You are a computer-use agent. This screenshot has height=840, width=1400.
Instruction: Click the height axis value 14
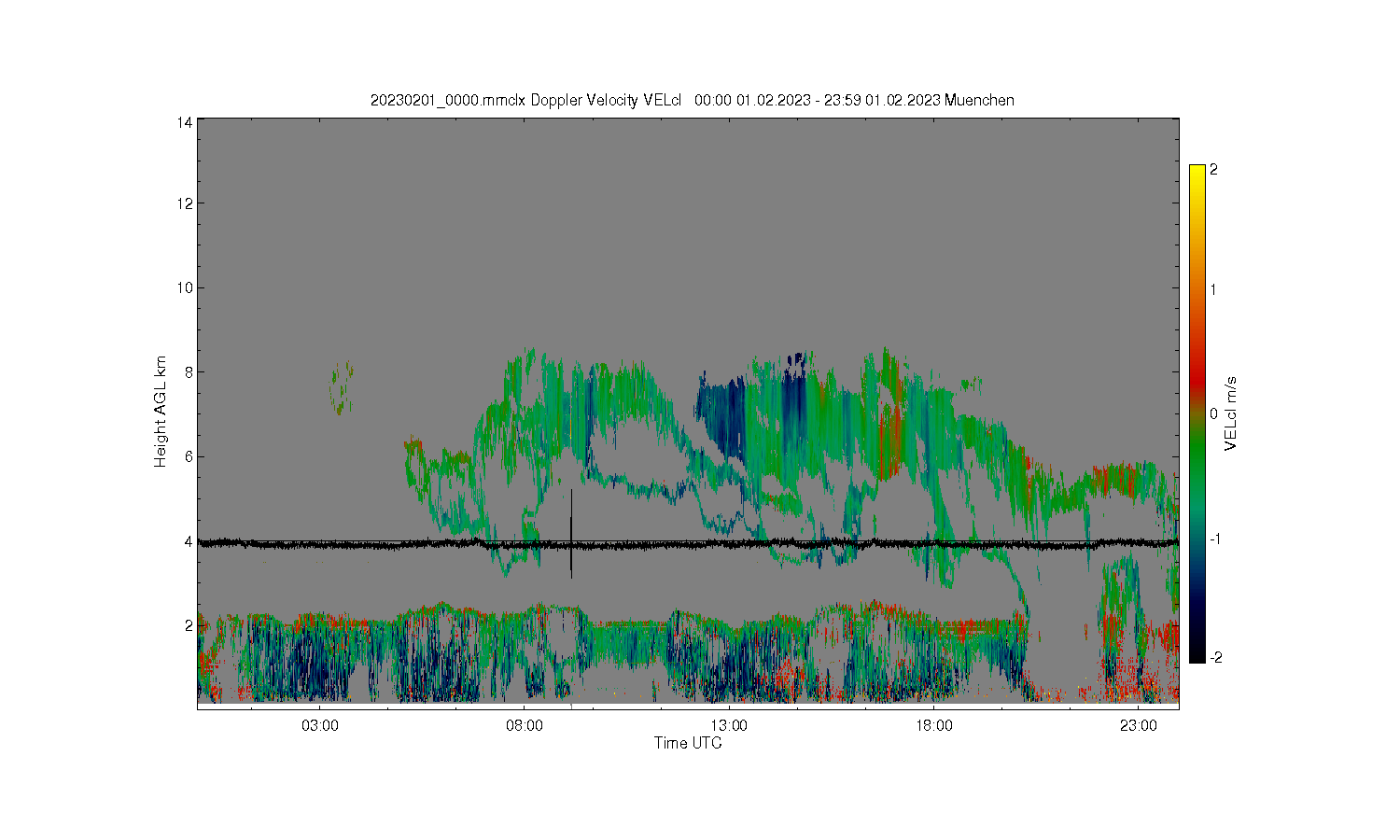click(x=185, y=122)
